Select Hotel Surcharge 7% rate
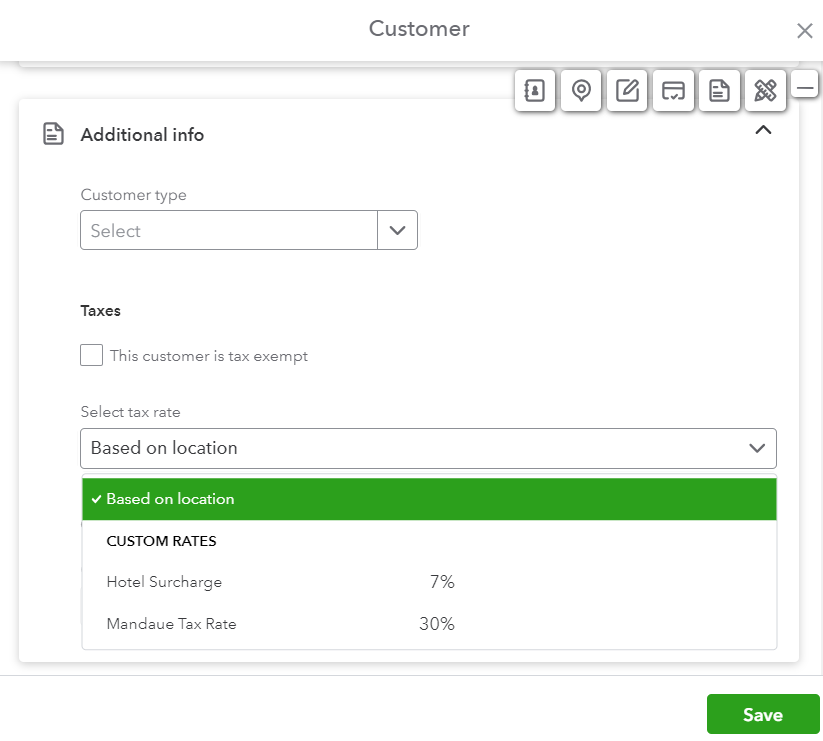Viewport: 823px width, 741px height. tap(280, 582)
